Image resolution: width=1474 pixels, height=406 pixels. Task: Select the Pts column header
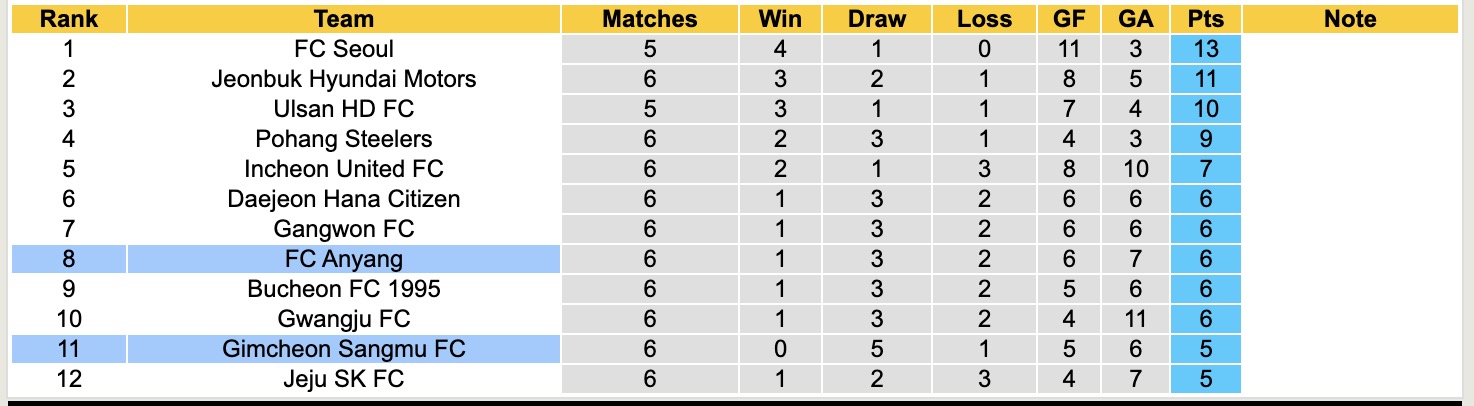tap(1205, 19)
